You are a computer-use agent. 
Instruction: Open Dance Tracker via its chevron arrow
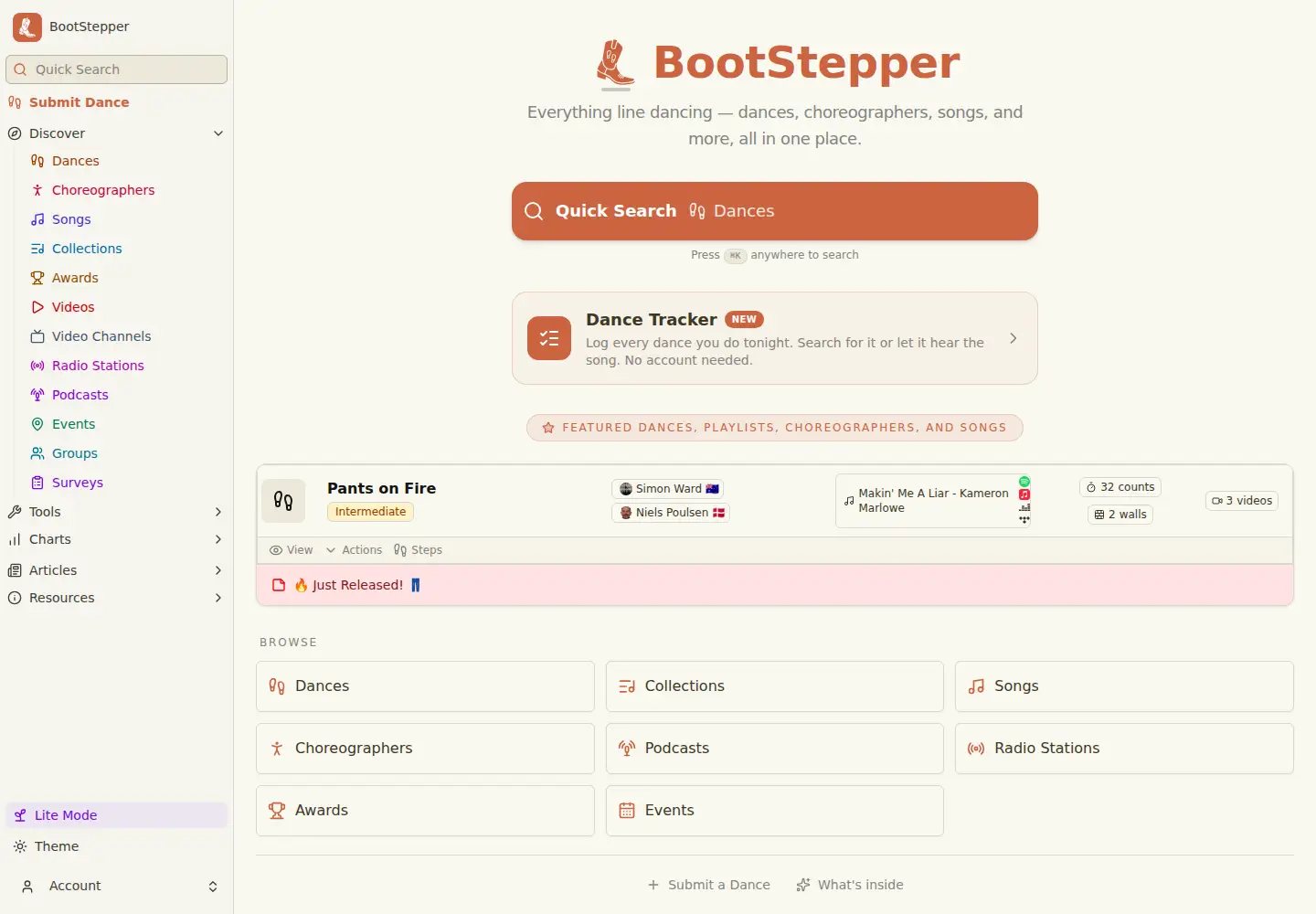(x=1013, y=338)
